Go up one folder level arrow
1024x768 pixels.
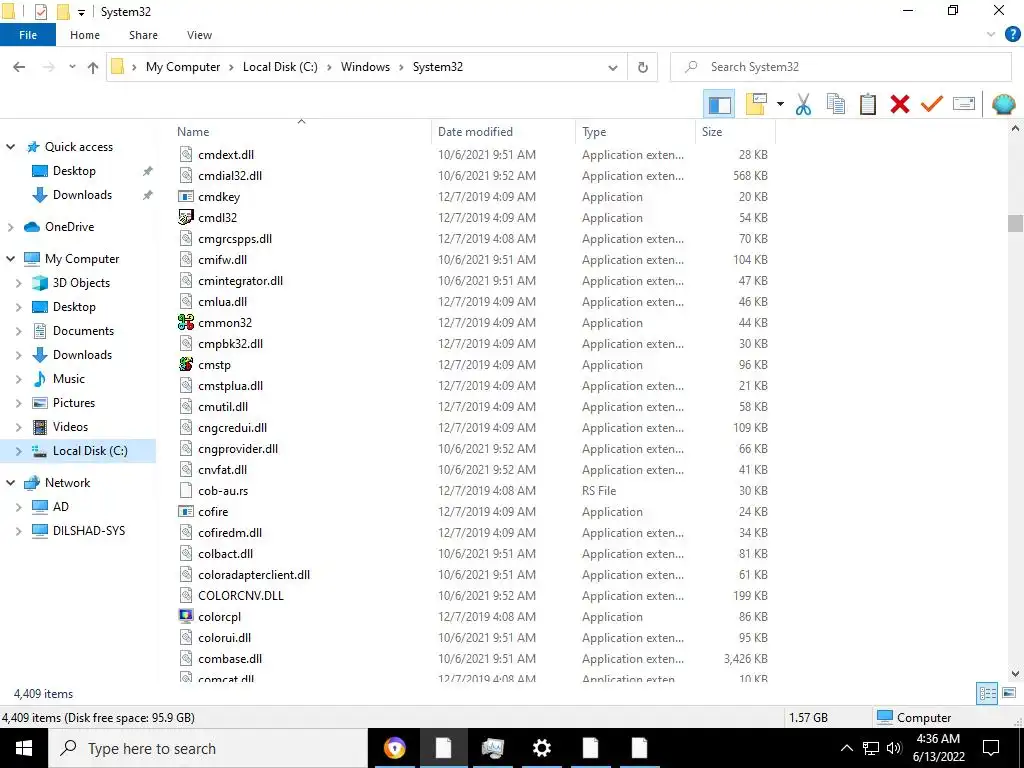pyautogui.click(x=93, y=67)
